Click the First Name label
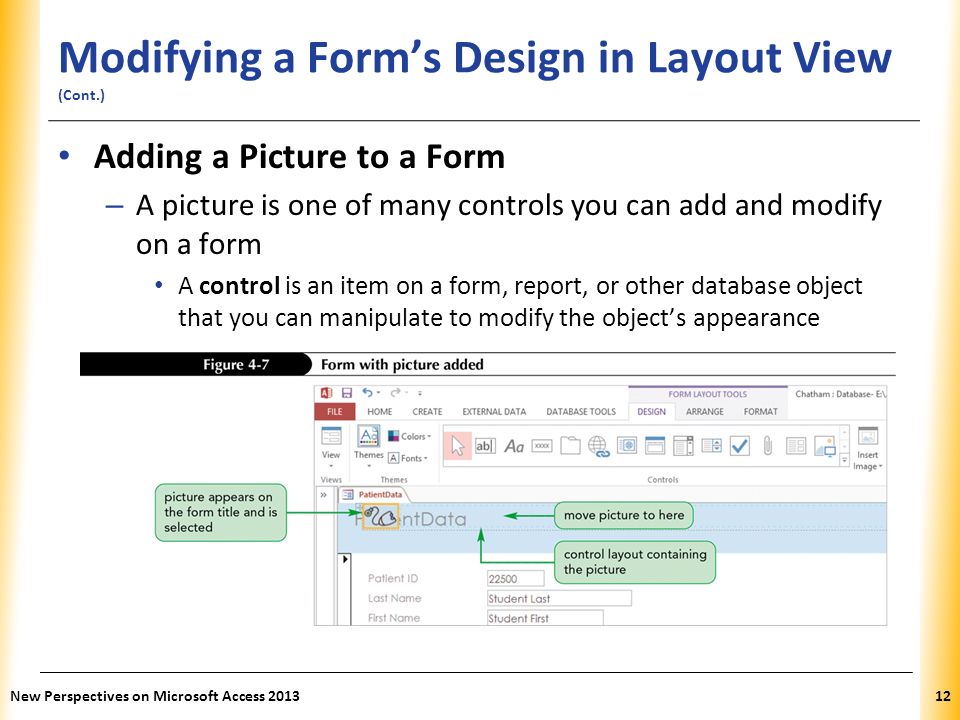 (394, 618)
